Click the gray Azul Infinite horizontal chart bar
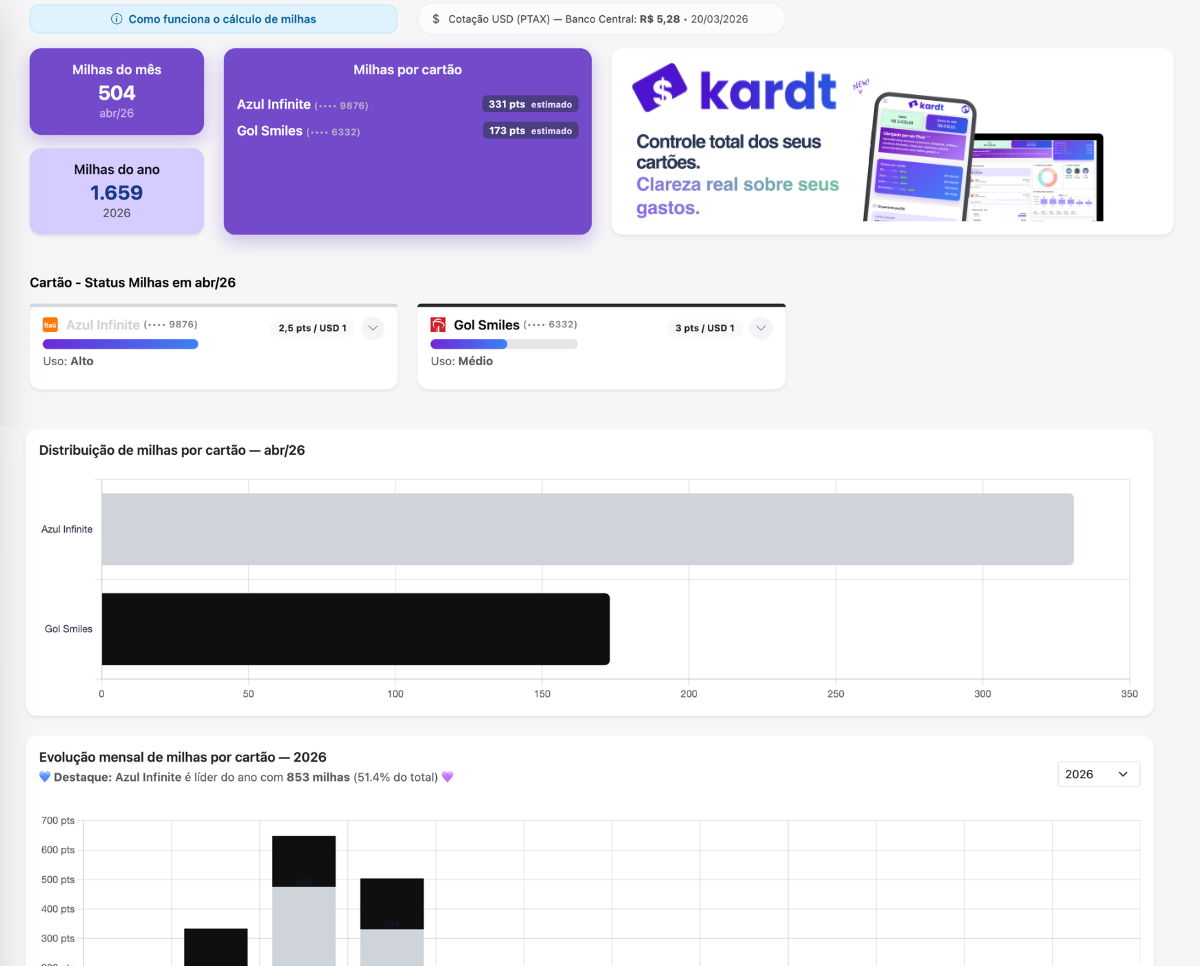 click(587, 529)
